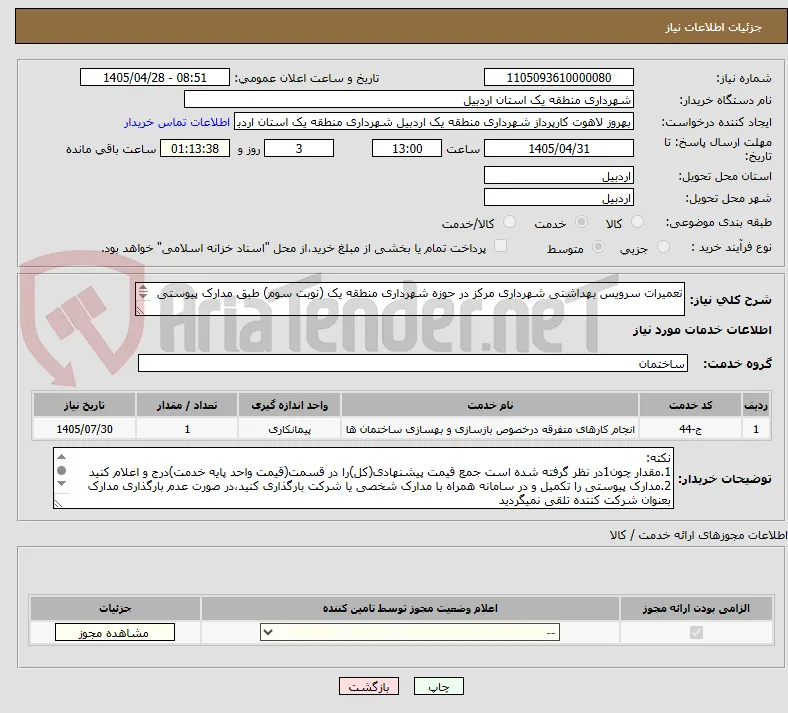Click the general need description textarea
The image size is (788, 713).
(410, 299)
